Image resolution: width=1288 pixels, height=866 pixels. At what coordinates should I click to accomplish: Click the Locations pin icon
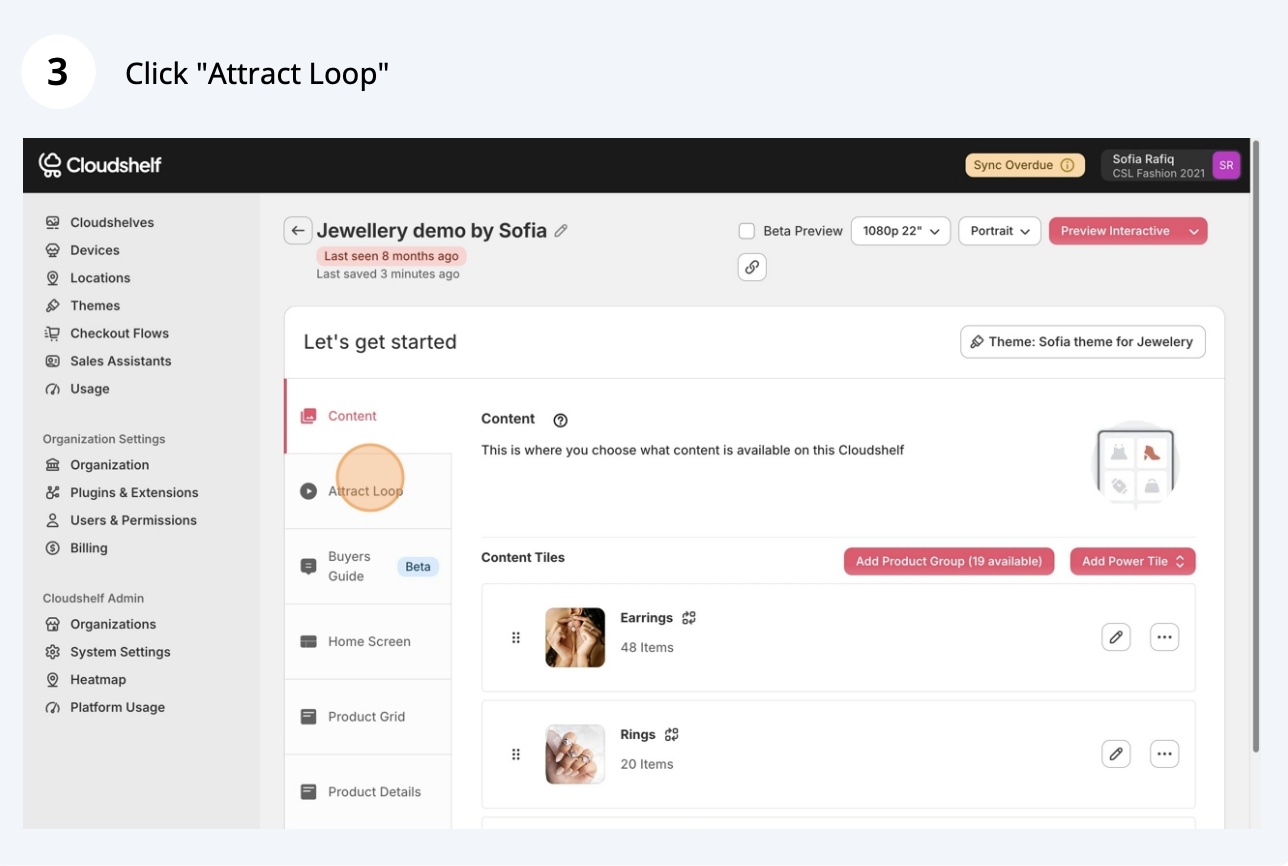(53, 278)
